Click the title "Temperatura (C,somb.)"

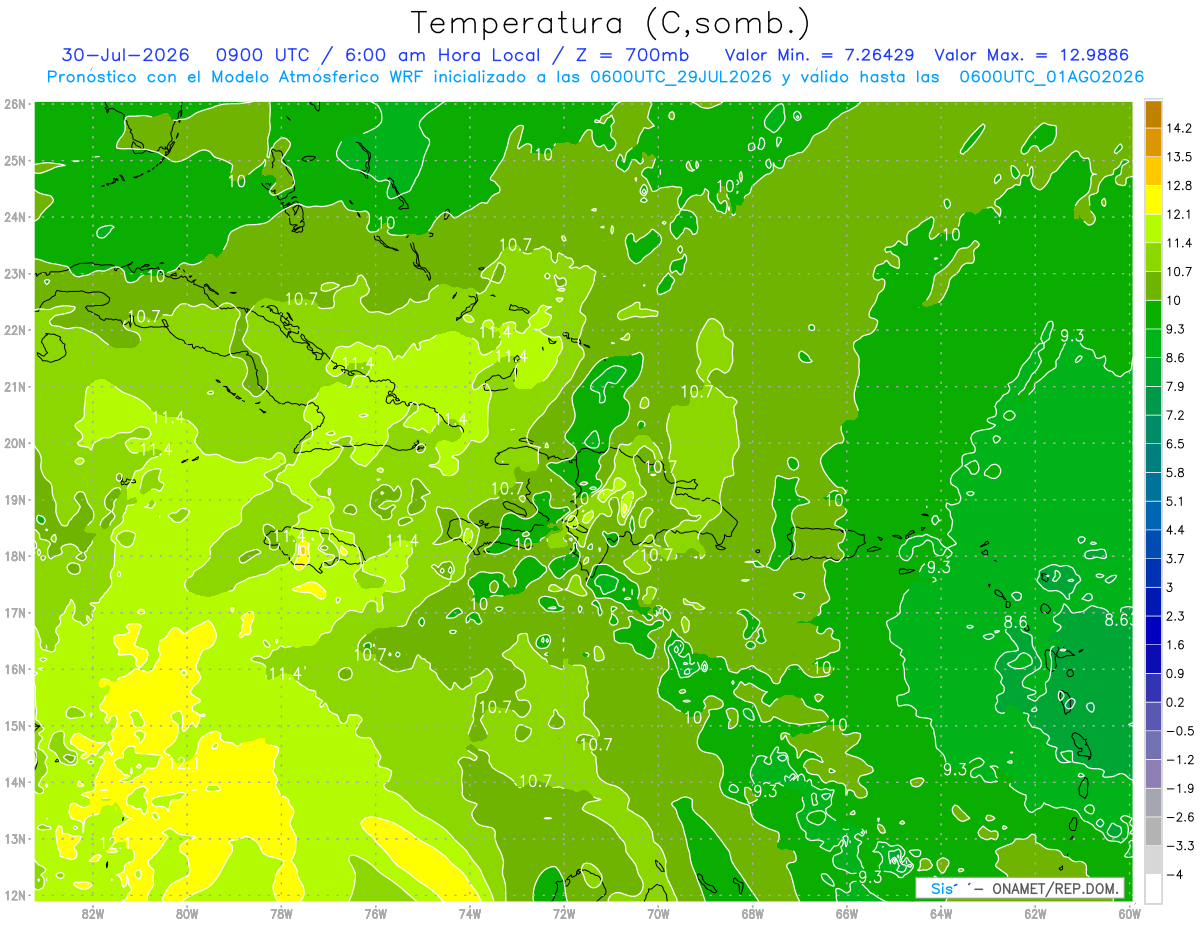611,23
